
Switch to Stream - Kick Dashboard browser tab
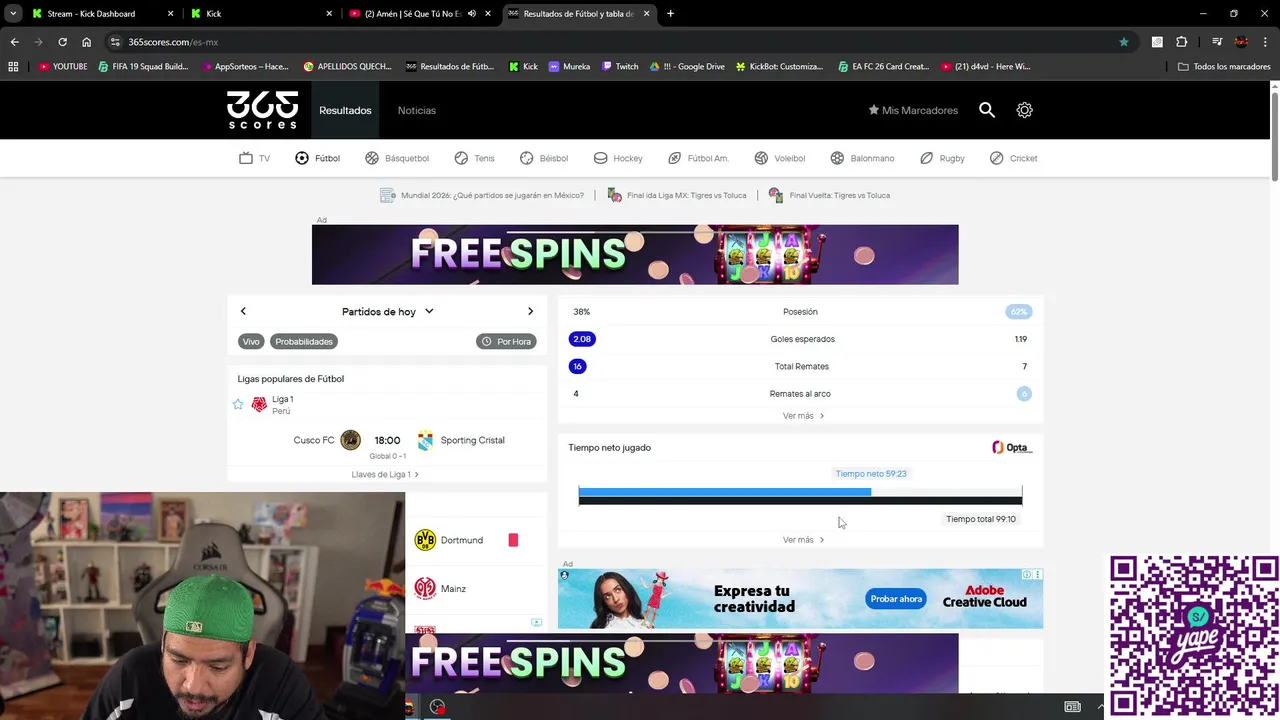(x=100, y=14)
